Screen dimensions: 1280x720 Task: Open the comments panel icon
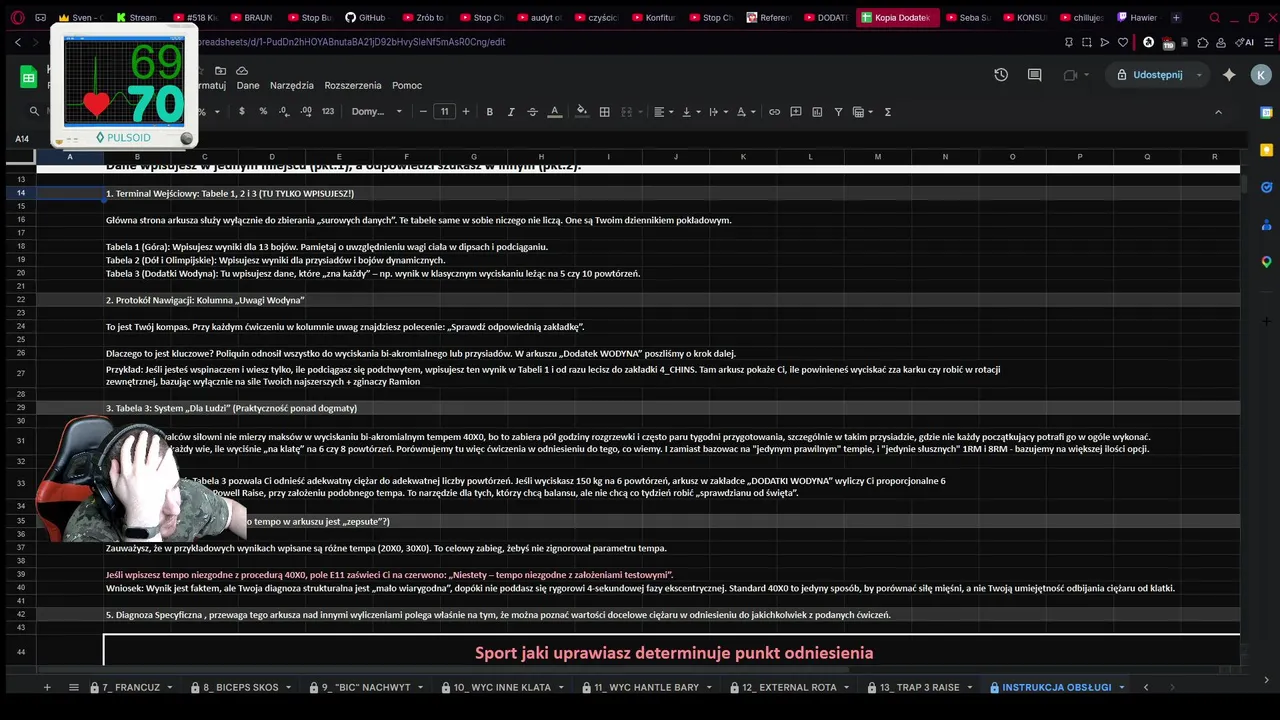[x=1035, y=75]
